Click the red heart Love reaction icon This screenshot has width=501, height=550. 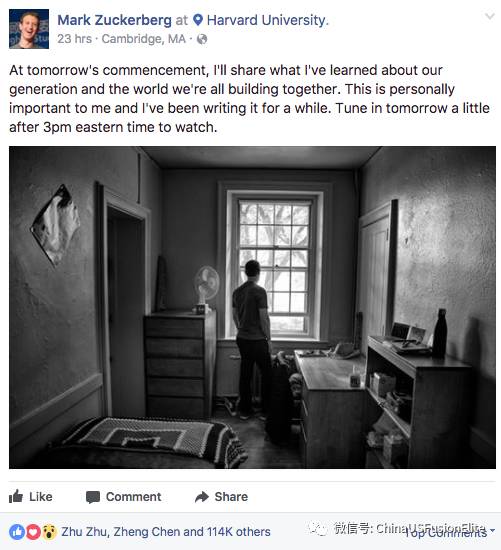33,532
